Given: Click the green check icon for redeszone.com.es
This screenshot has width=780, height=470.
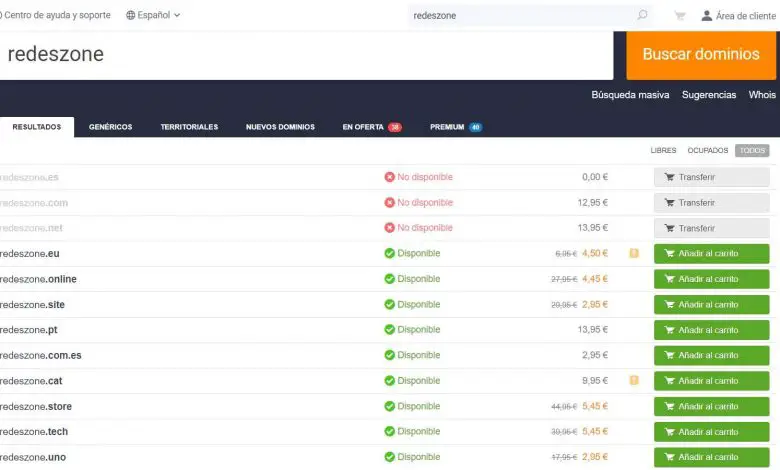Looking at the screenshot, I should pyautogui.click(x=390, y=355).
